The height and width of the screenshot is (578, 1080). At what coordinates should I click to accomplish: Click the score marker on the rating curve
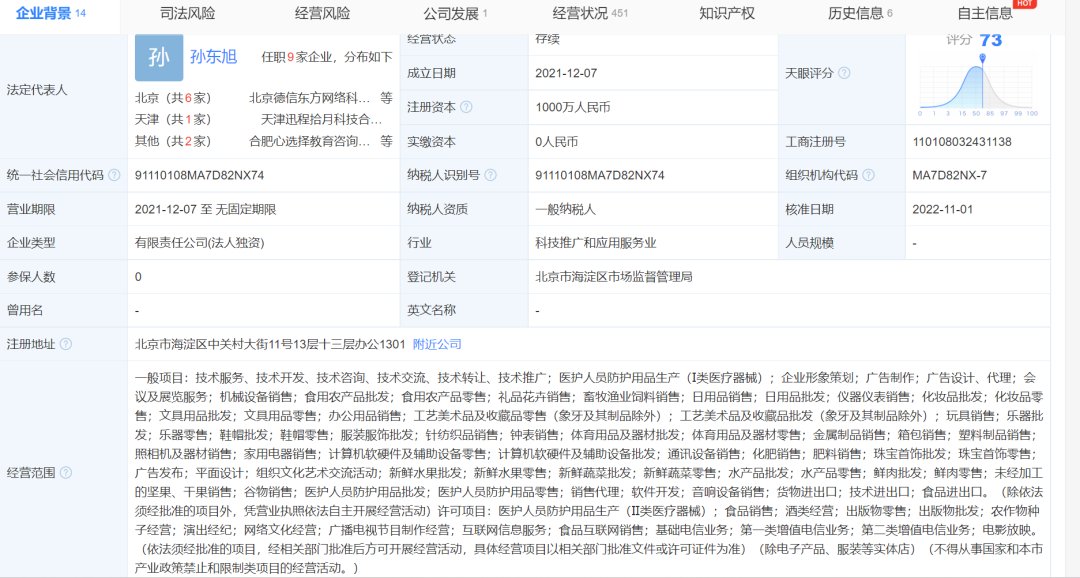pos(982,59)
